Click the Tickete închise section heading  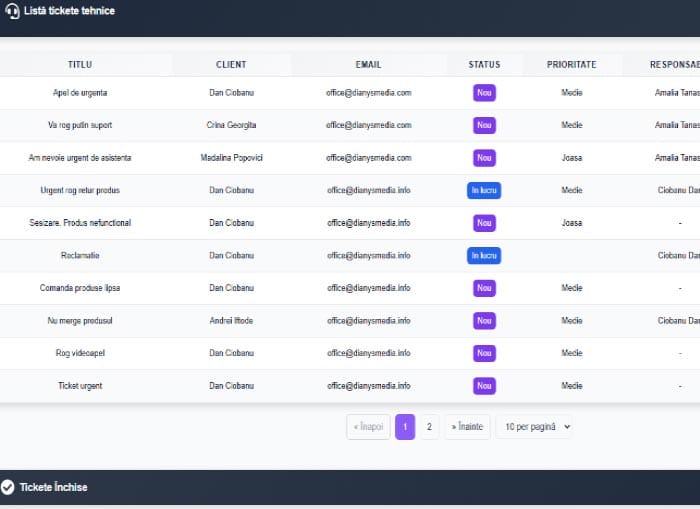click(53, 487)
